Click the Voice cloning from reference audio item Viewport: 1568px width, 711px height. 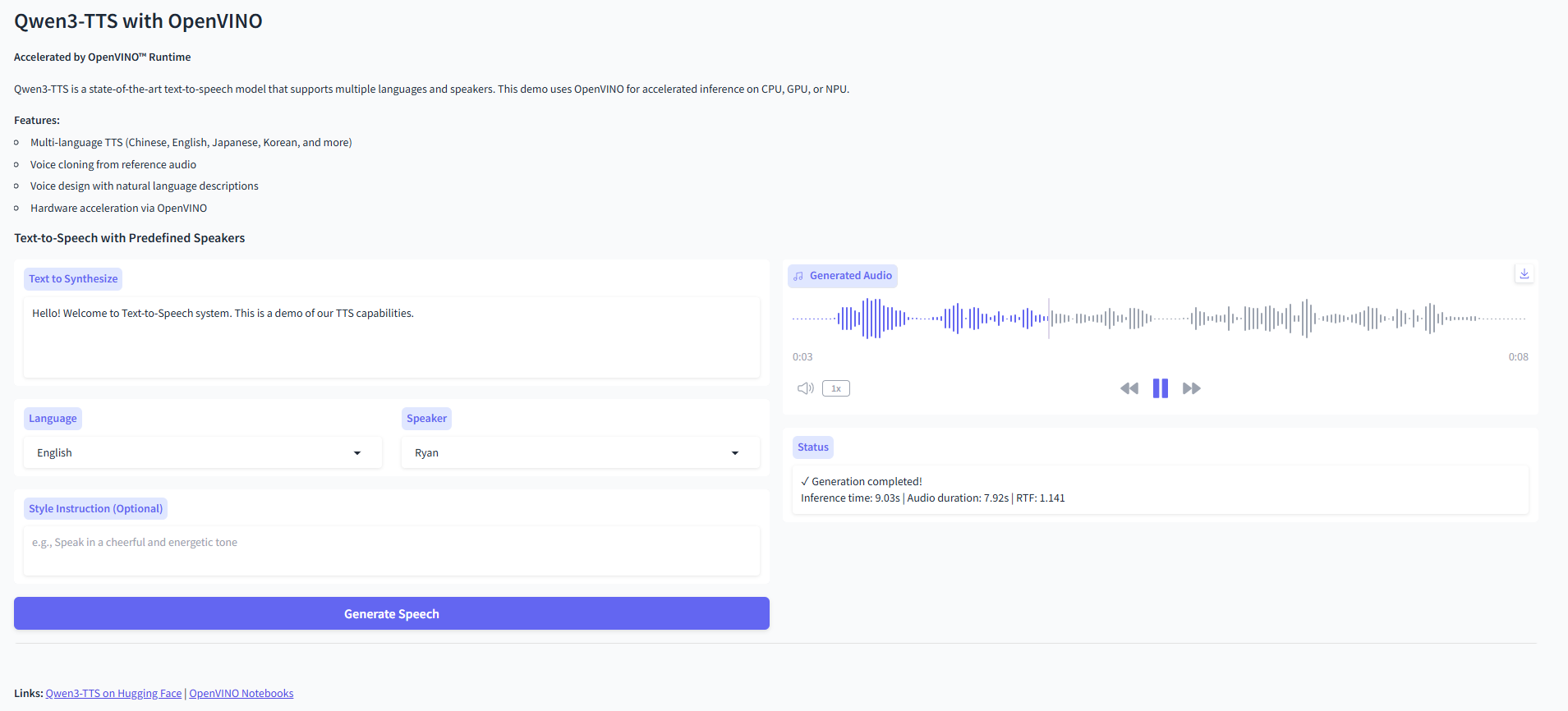click(x=113, y=164)
